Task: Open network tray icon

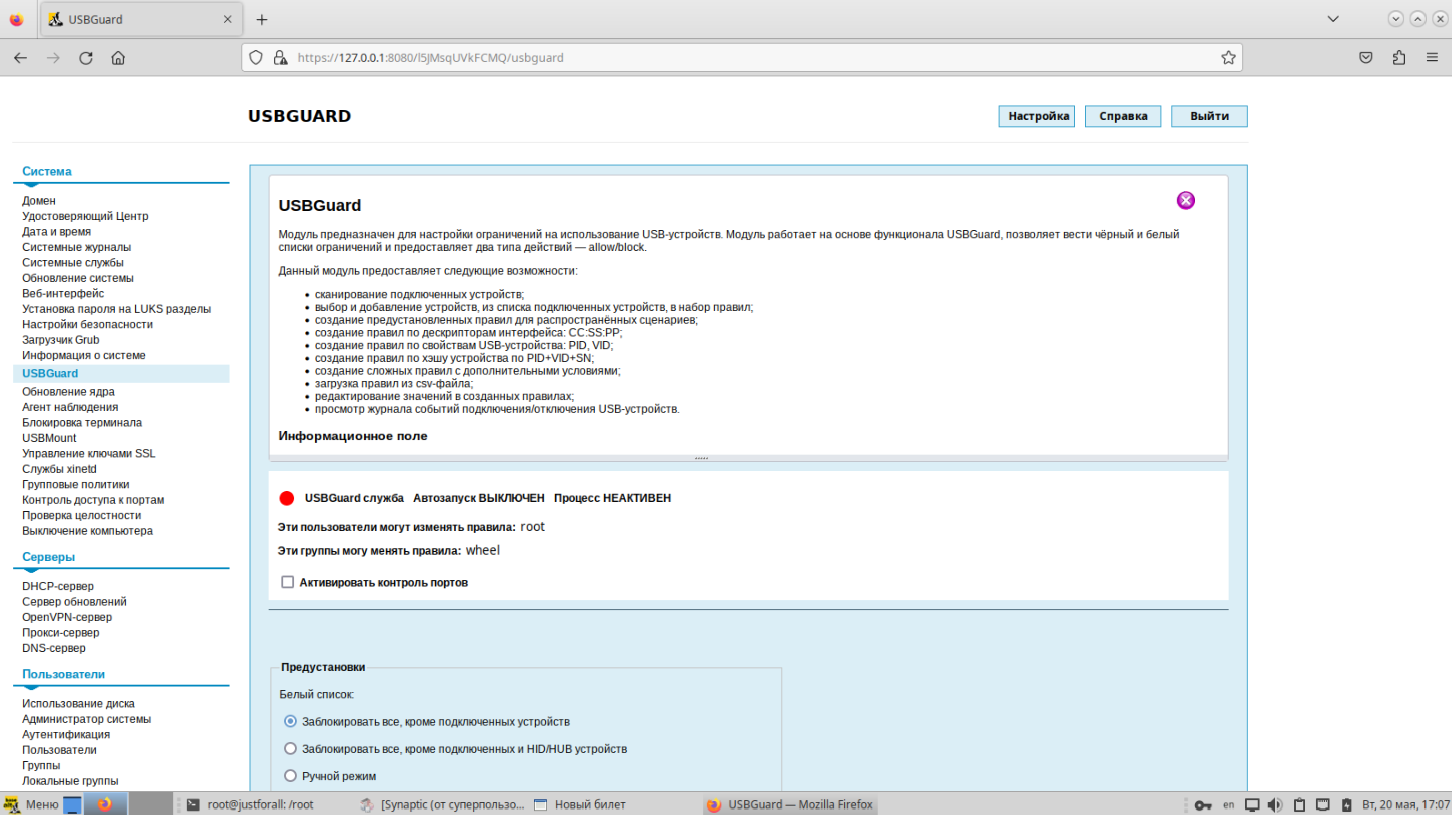Action: point(1322,805)
